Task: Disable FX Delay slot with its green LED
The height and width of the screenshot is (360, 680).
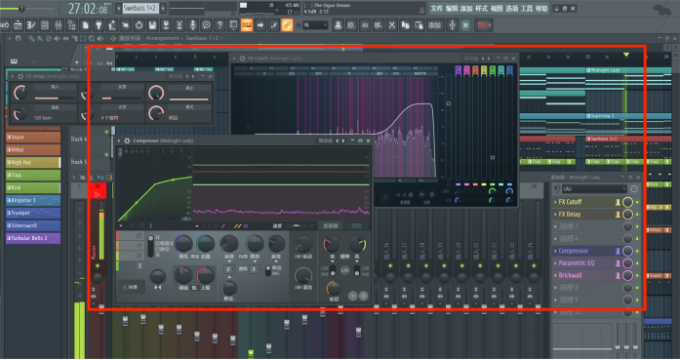Action: click(637, 214)
